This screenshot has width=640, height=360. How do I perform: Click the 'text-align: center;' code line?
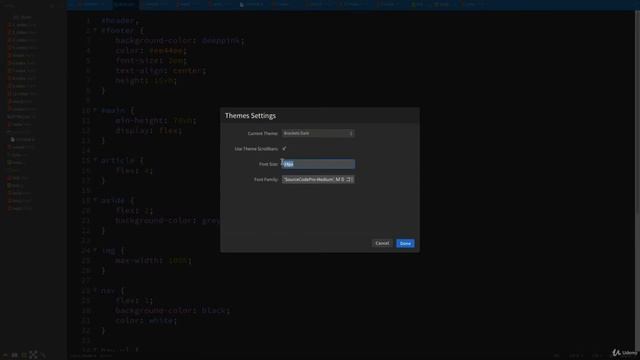coord(161,71)
